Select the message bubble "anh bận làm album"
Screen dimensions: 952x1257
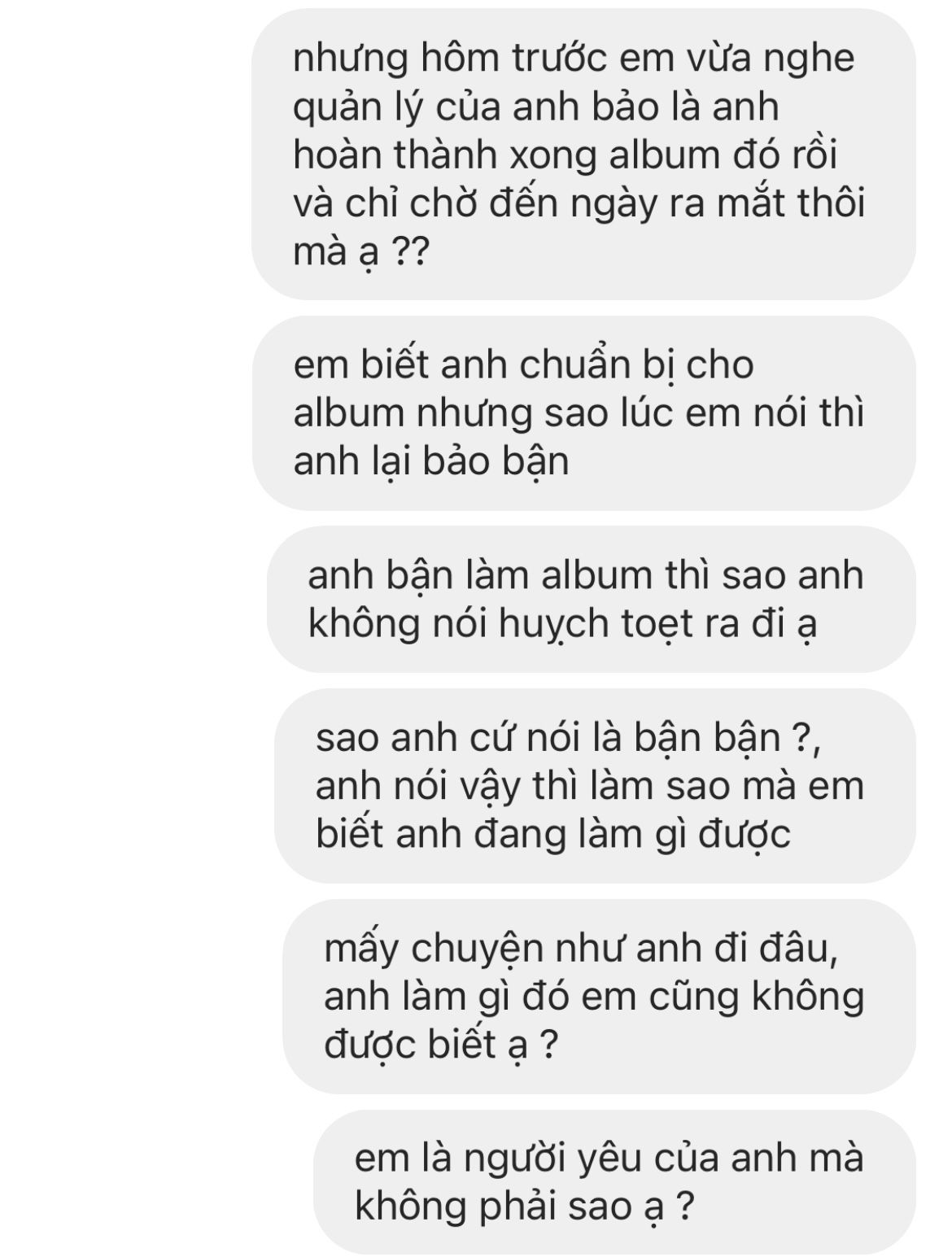(591, 600)
